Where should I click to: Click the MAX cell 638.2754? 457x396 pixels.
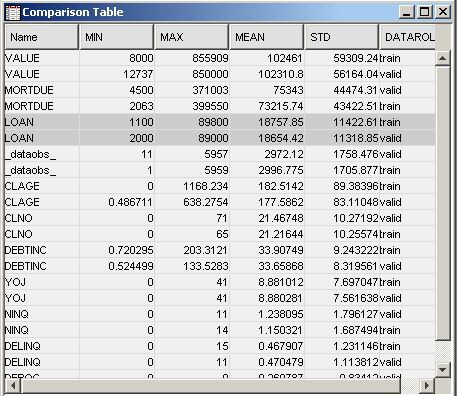coord(192,202)
